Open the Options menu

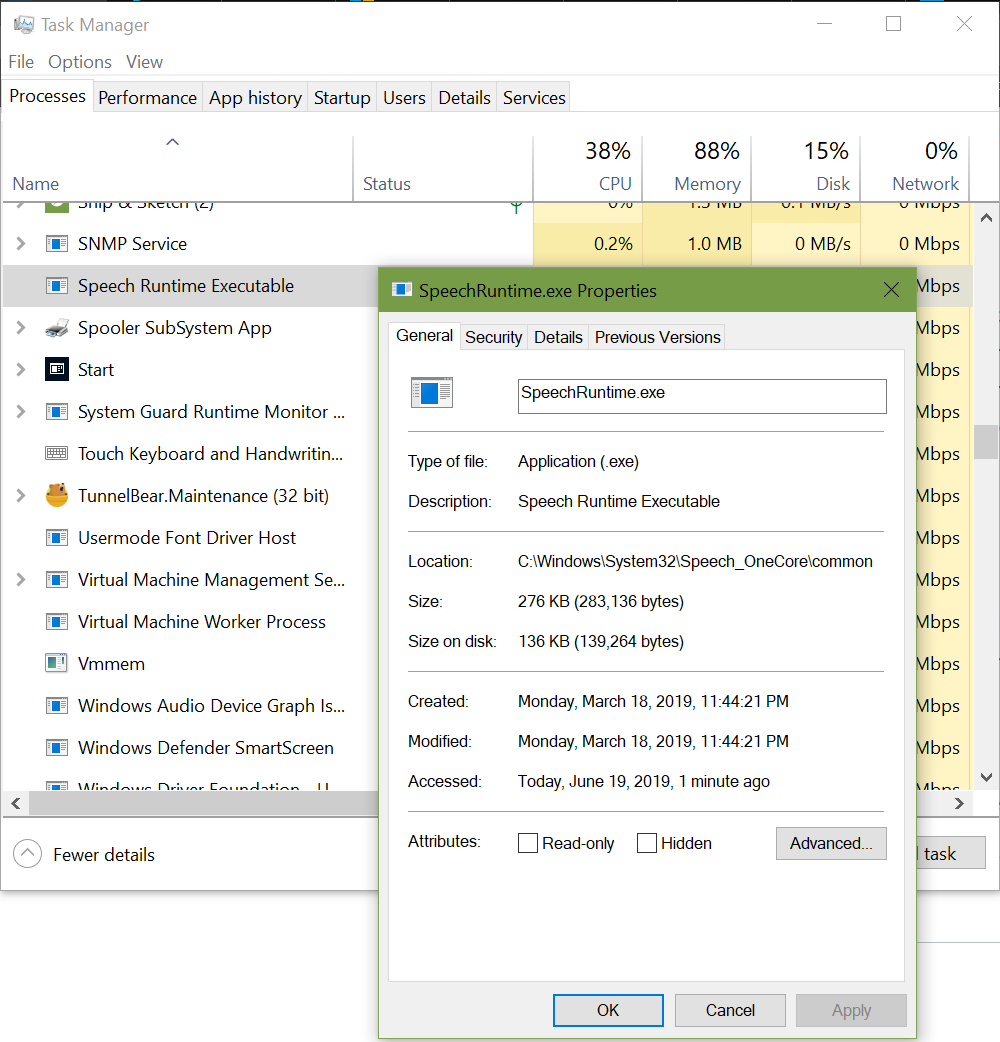click(x=79, y=61)
